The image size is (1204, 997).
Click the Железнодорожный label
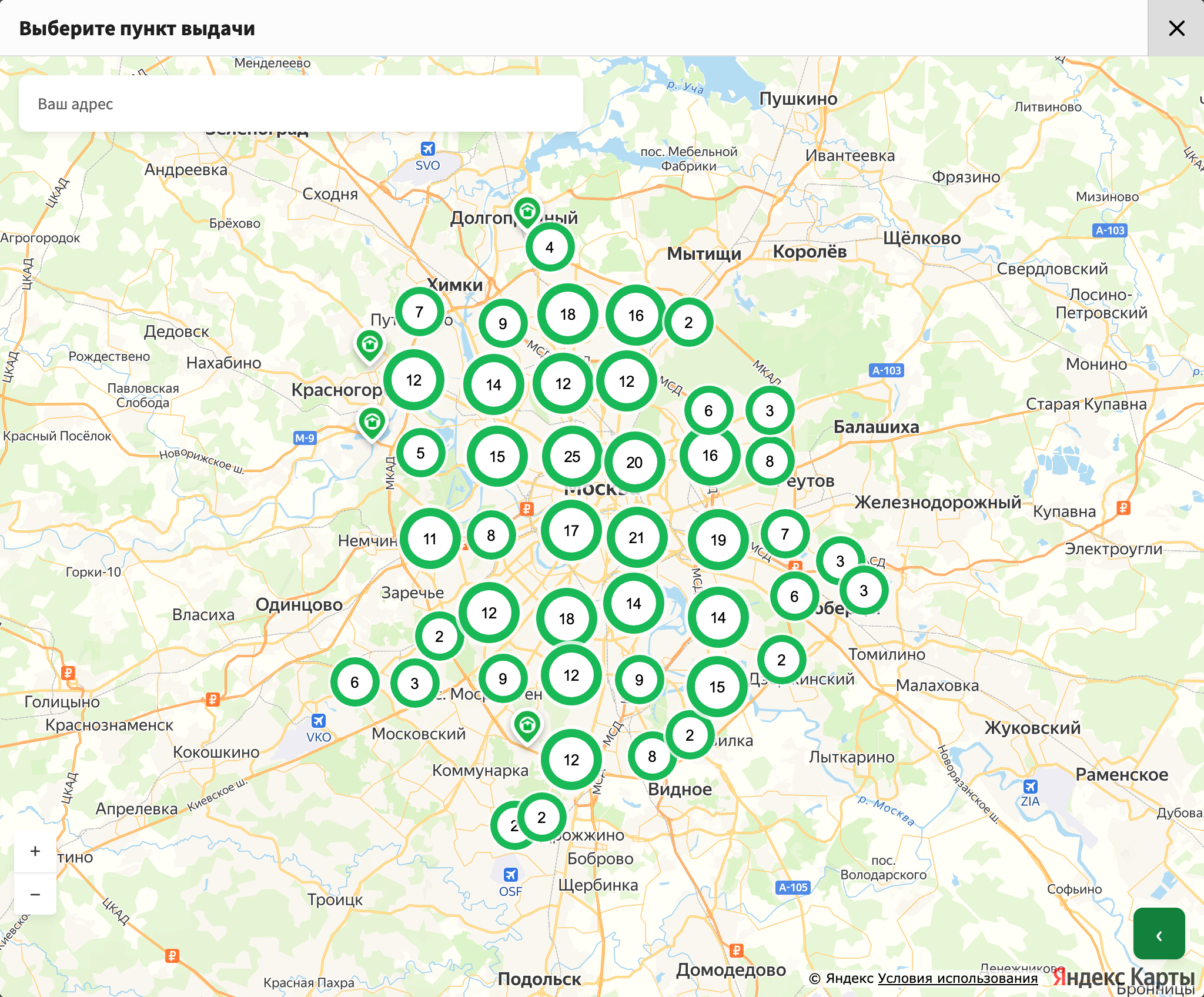(x=938, y=503)
